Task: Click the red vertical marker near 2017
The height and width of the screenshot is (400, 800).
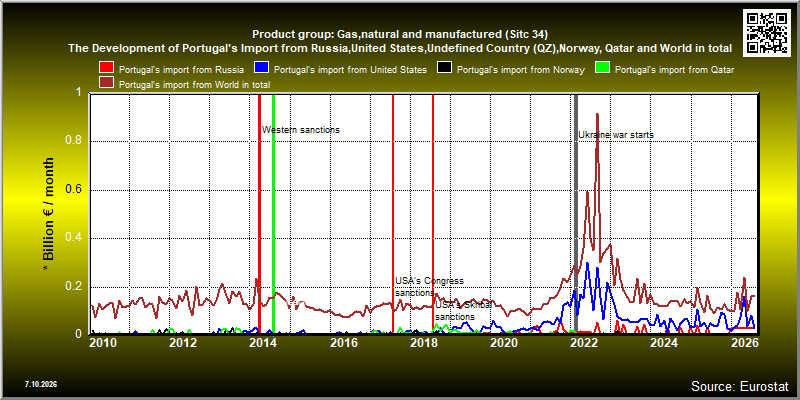Action: click(x=393, y=213)
